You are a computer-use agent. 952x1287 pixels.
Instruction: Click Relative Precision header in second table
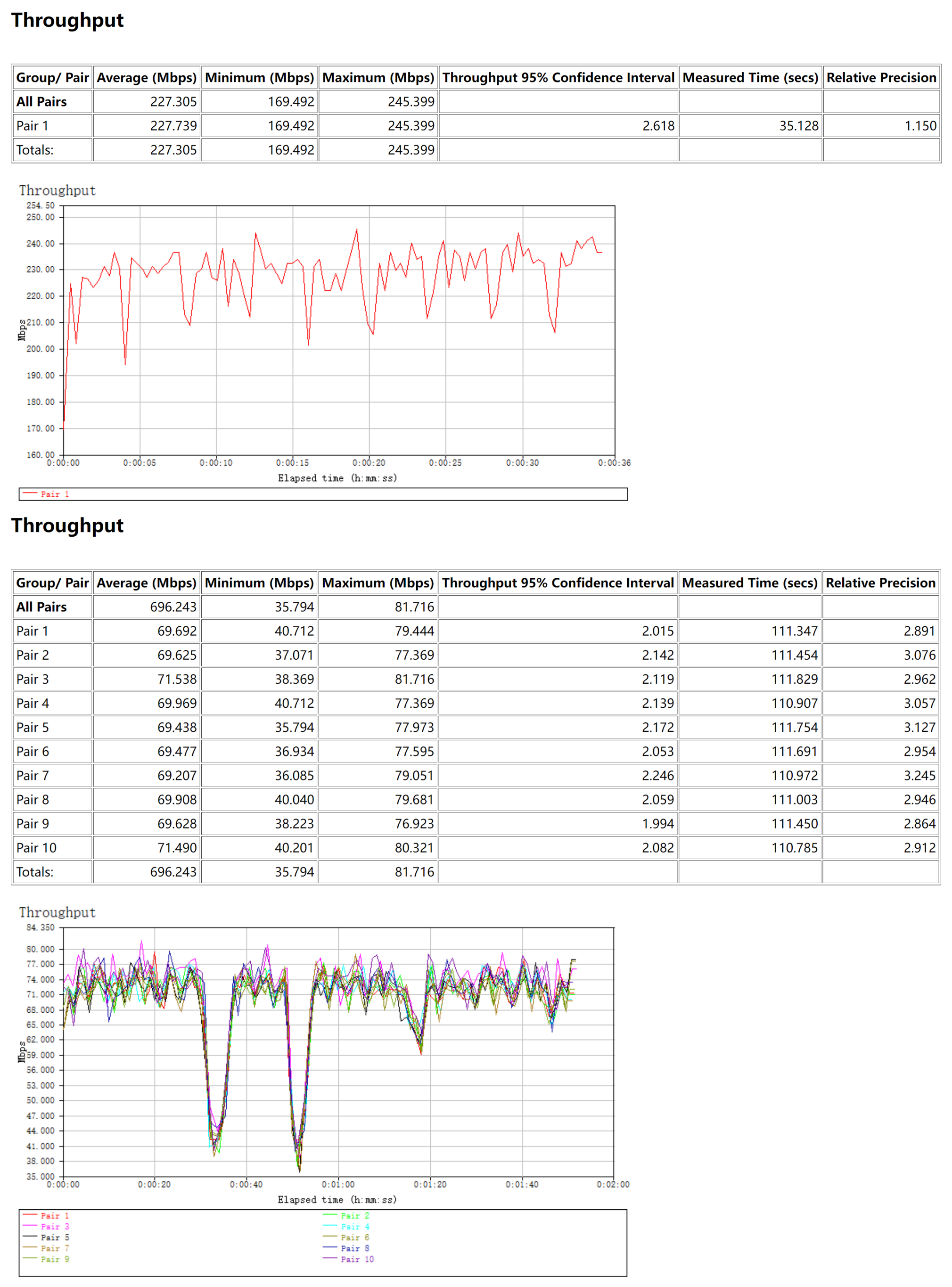(x=880, y=583)
